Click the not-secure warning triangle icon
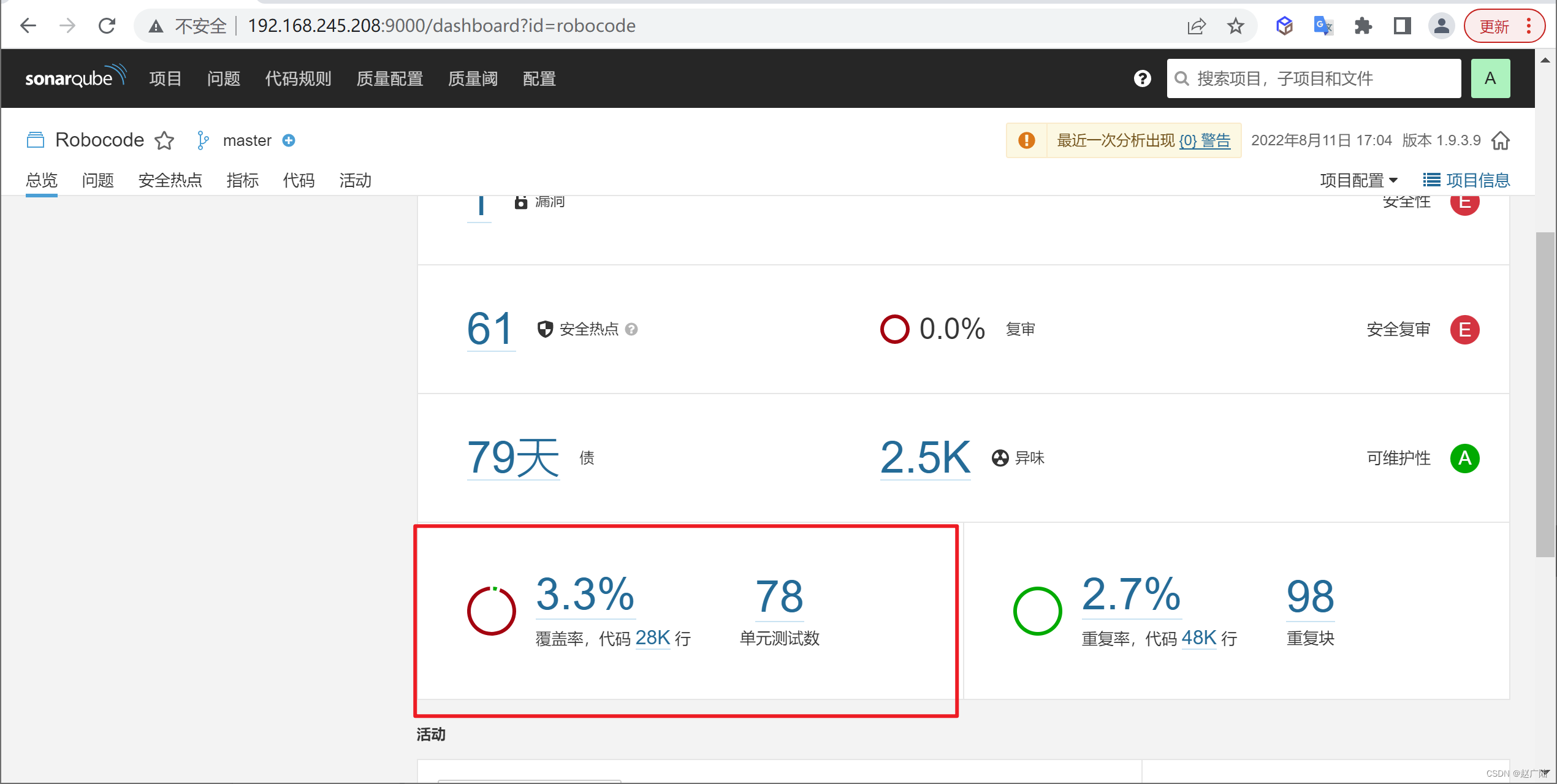The width and height of the screenshot is (1557, 784). (x=156, y=26)
